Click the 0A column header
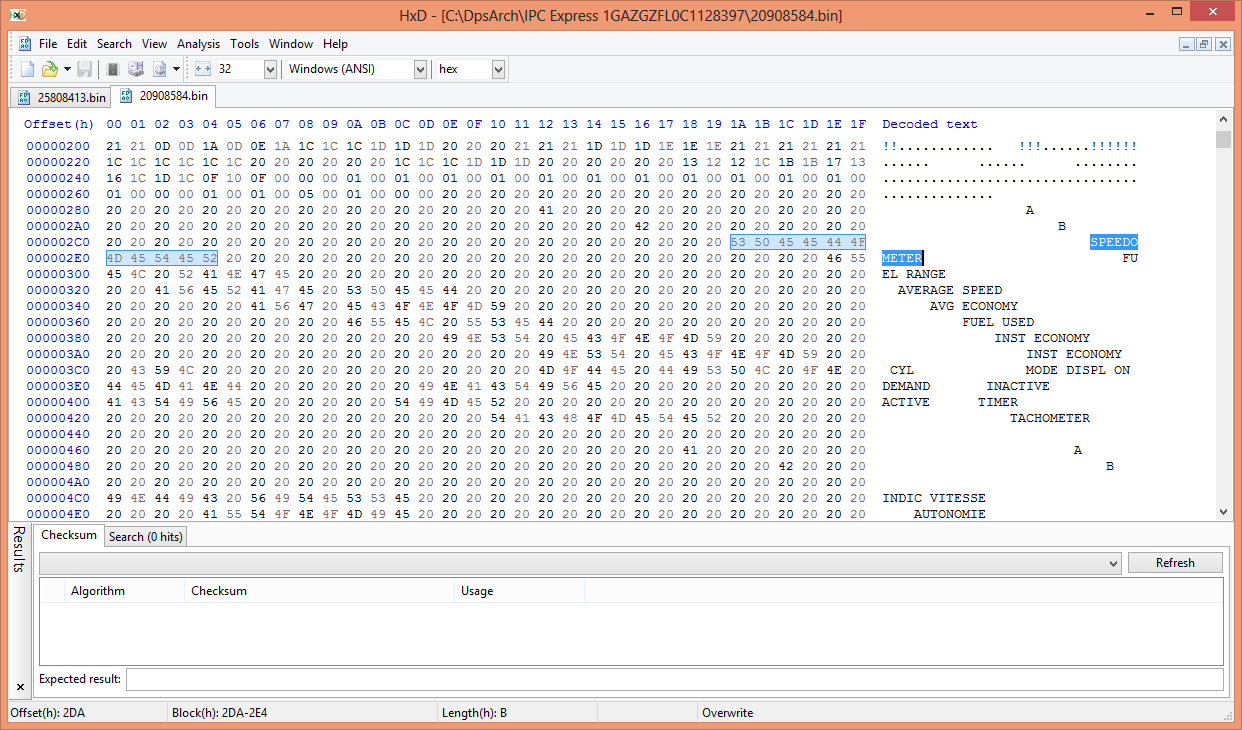Image resolution: width=1242 pixels, height=730 pixels. tap(354, 124)
